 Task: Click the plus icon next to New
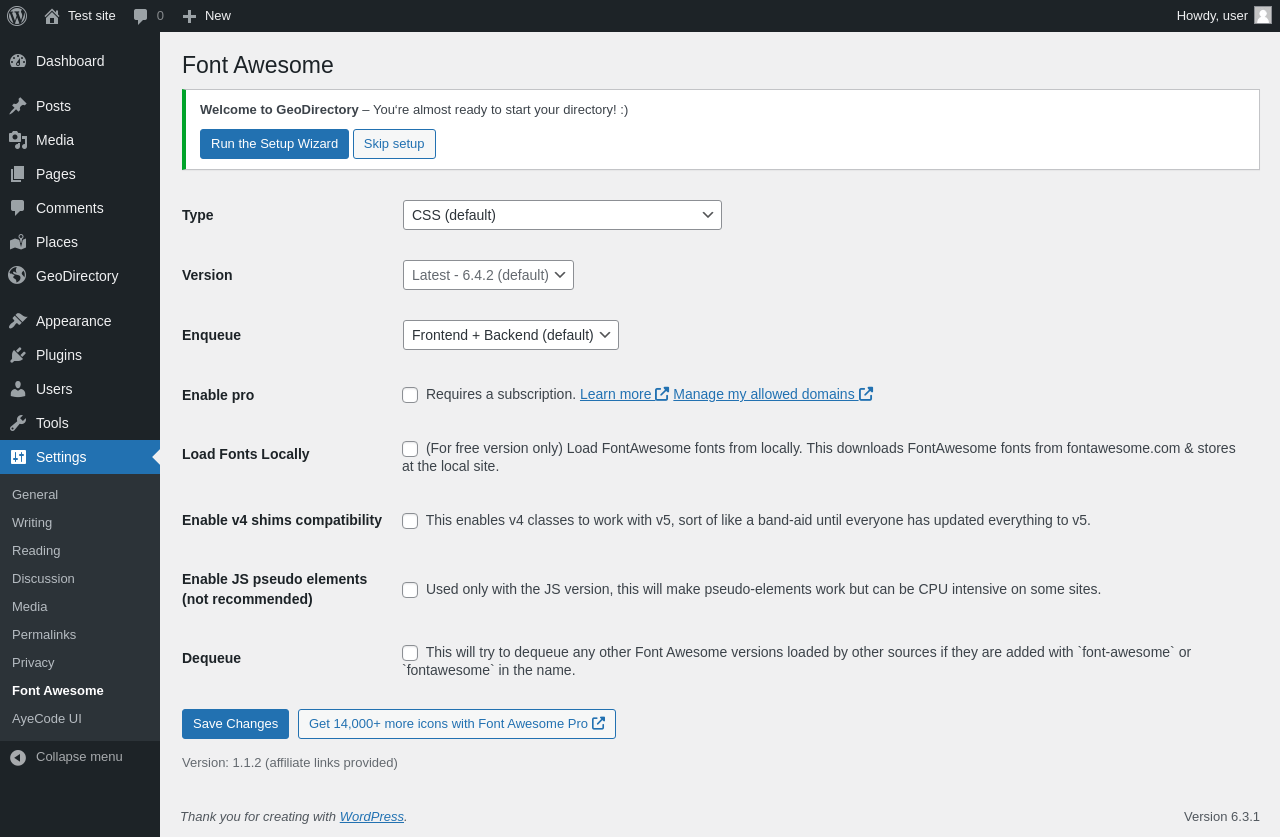[x=189, y=16]
